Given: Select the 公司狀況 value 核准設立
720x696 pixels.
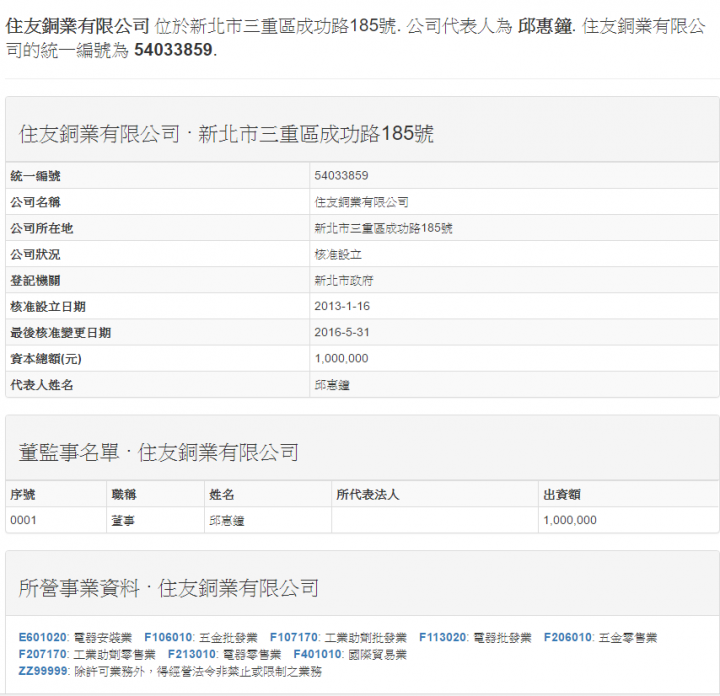Looking at the screenshot, I should [338, 254].
